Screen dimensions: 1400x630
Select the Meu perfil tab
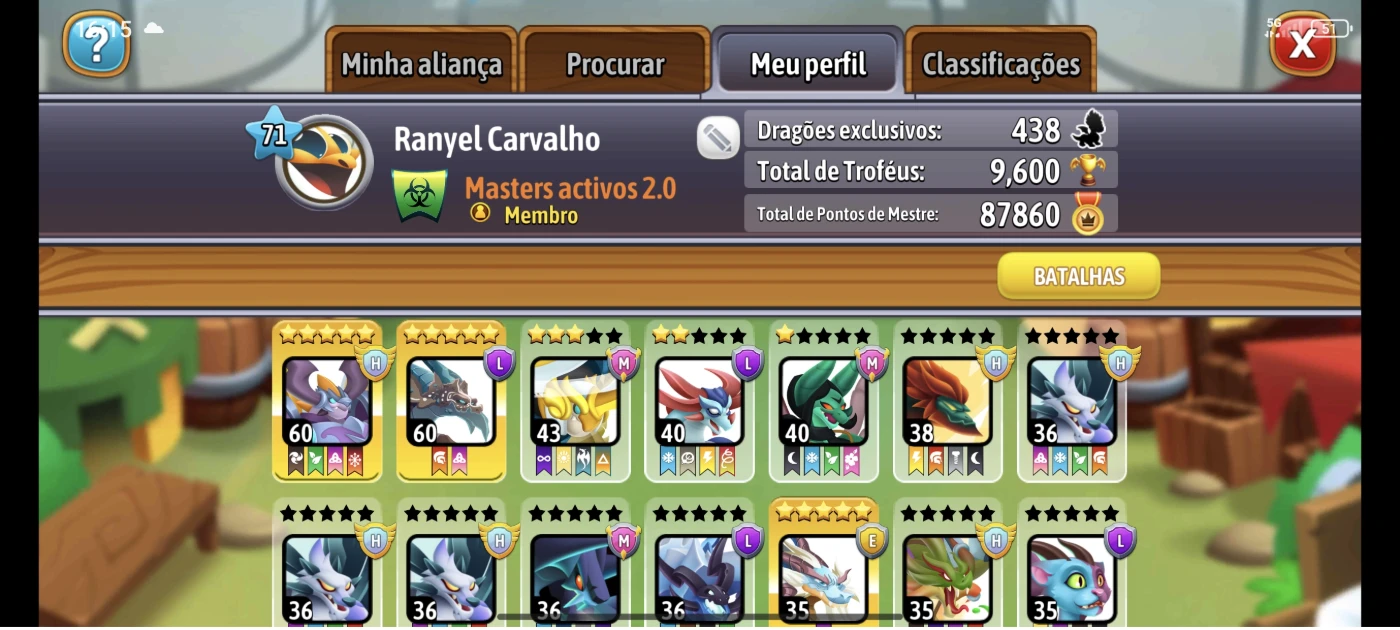coord(808,64)
